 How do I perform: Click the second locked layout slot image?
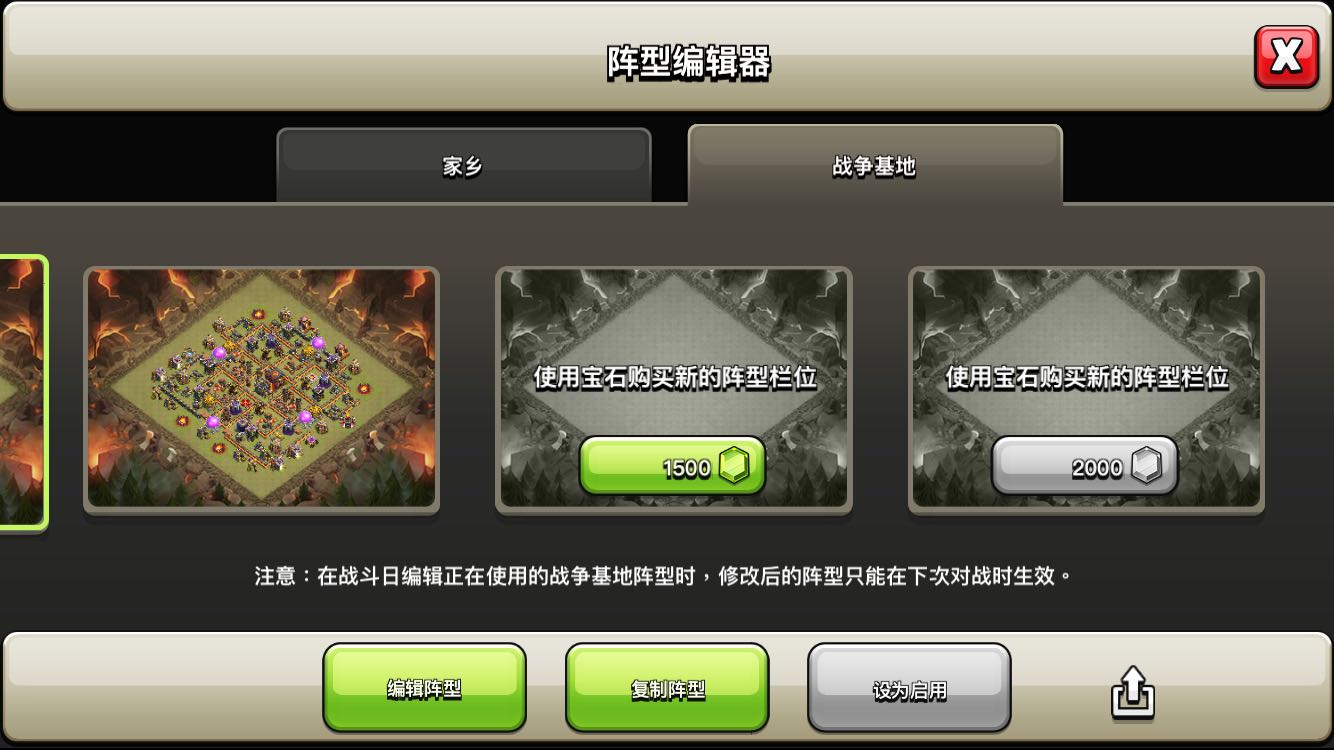[1086, 390]
